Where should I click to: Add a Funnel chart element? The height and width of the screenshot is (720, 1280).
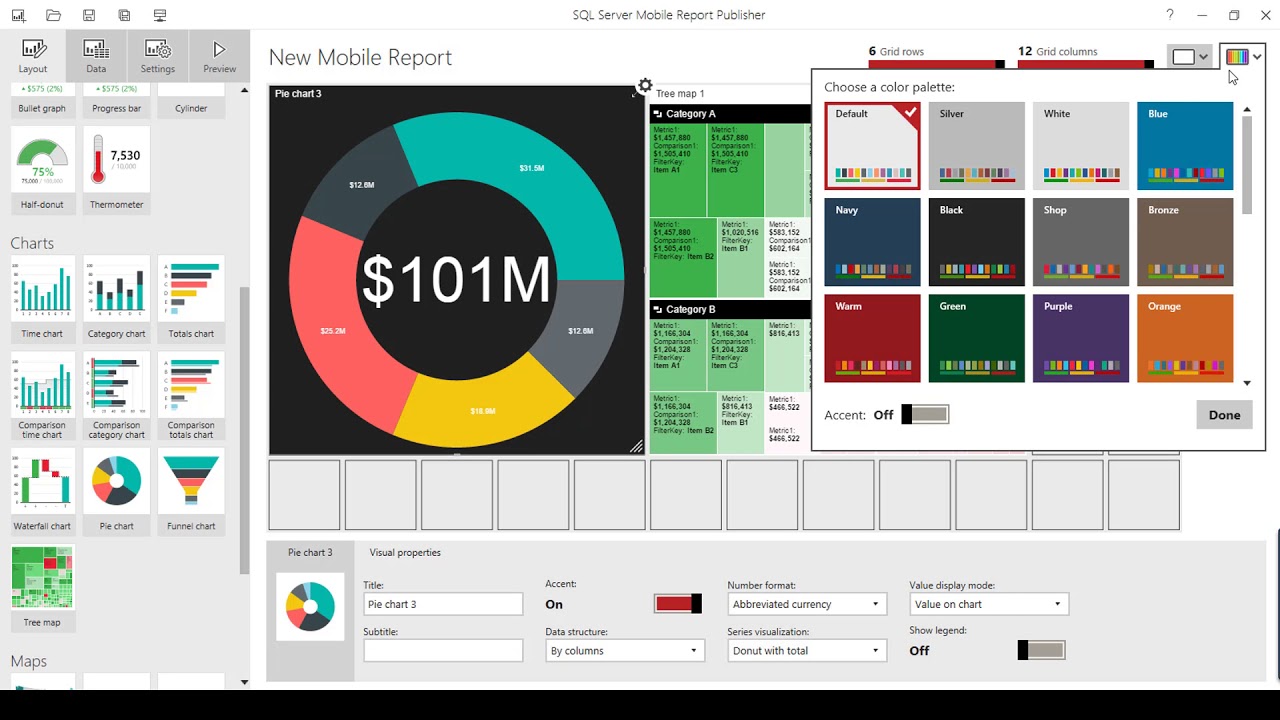point(191,491)
